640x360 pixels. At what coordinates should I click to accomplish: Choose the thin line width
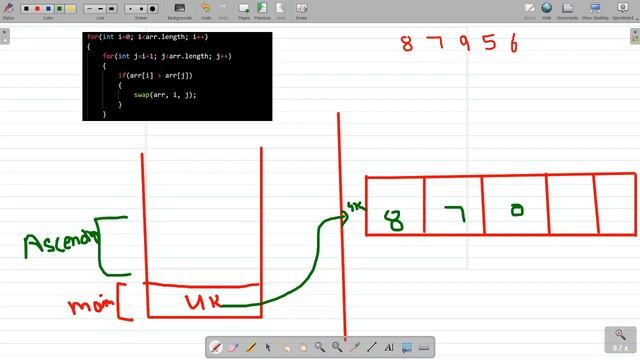(x=89, y=9)
